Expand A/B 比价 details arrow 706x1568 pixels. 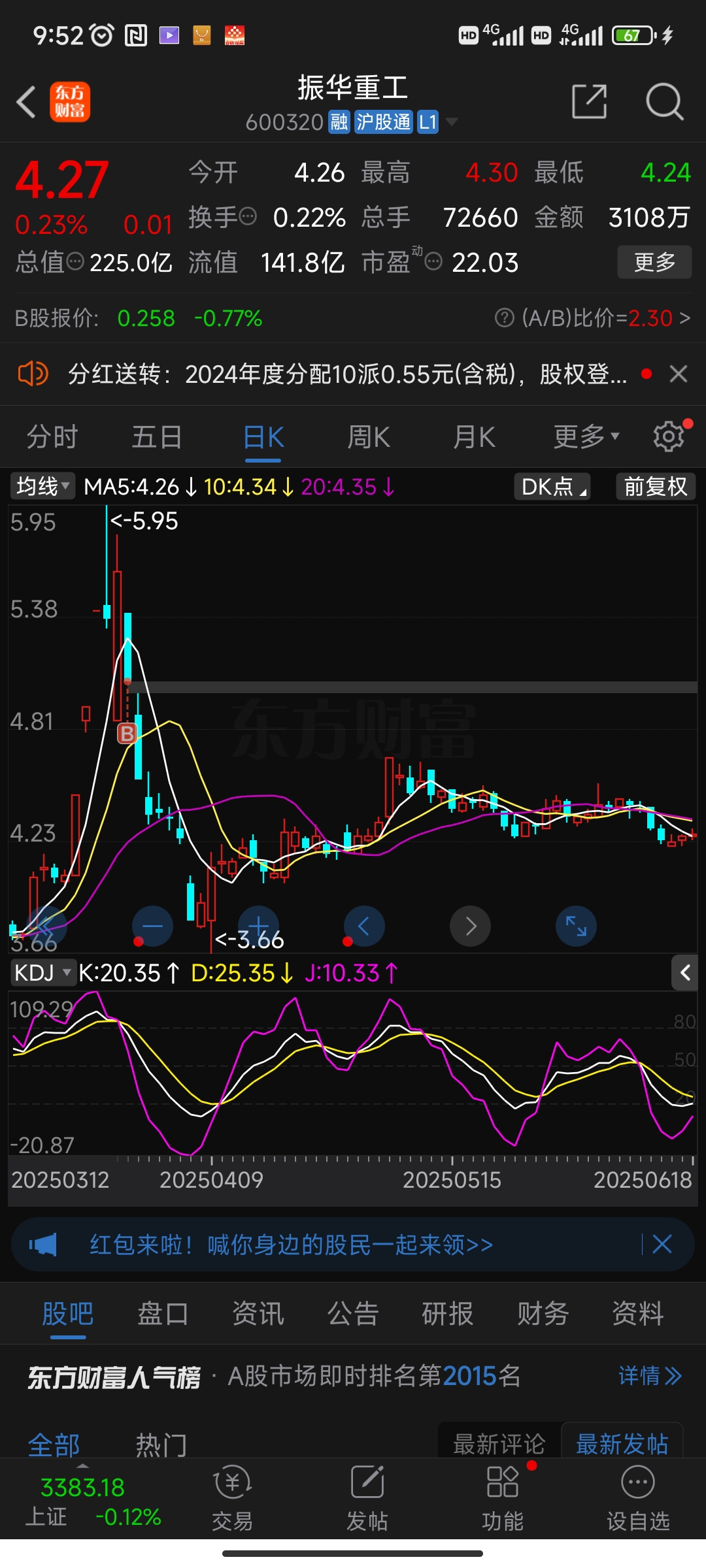pyautogui.click(x=684, y=318)
